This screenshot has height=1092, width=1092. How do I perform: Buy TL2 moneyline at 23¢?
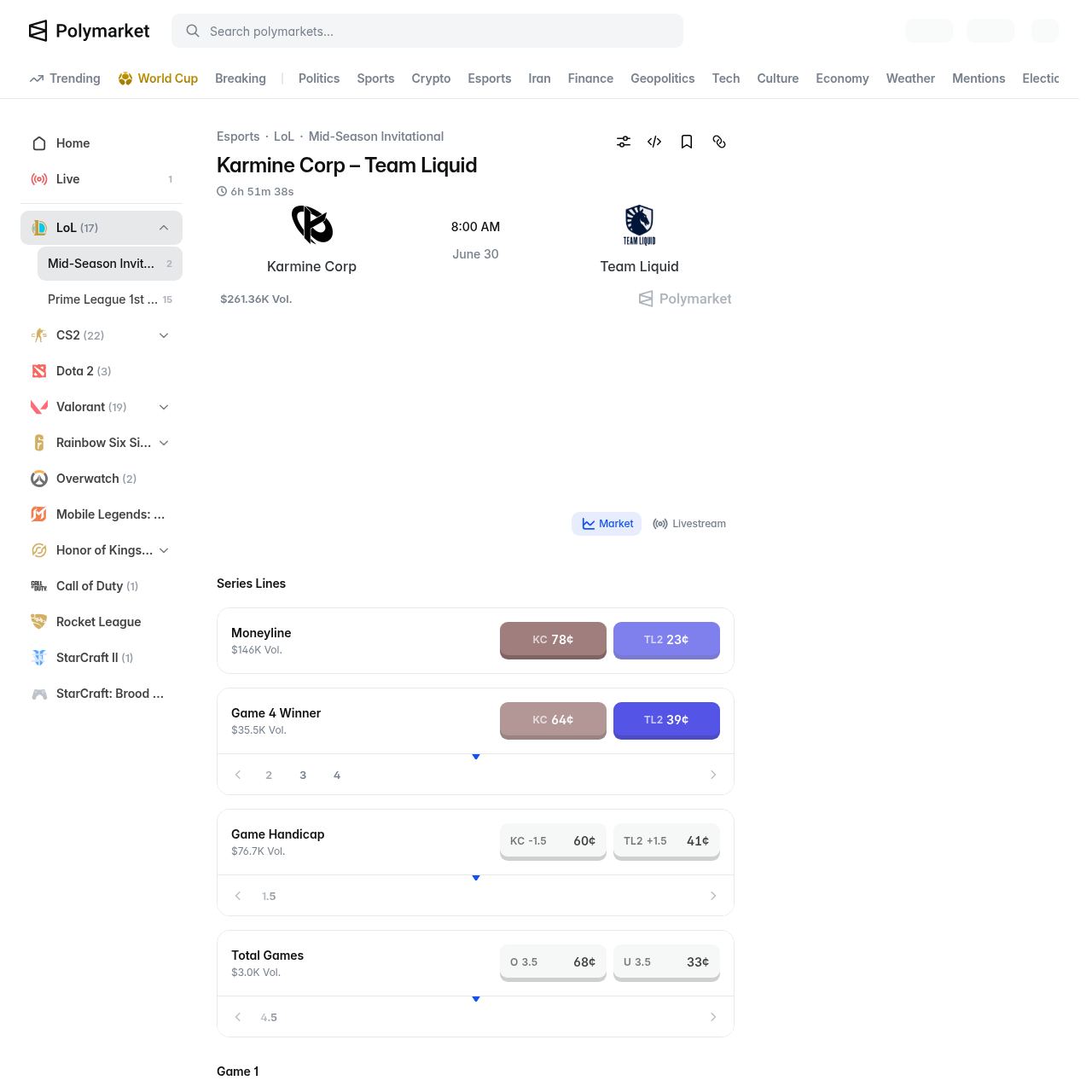(x=666, y=640)
